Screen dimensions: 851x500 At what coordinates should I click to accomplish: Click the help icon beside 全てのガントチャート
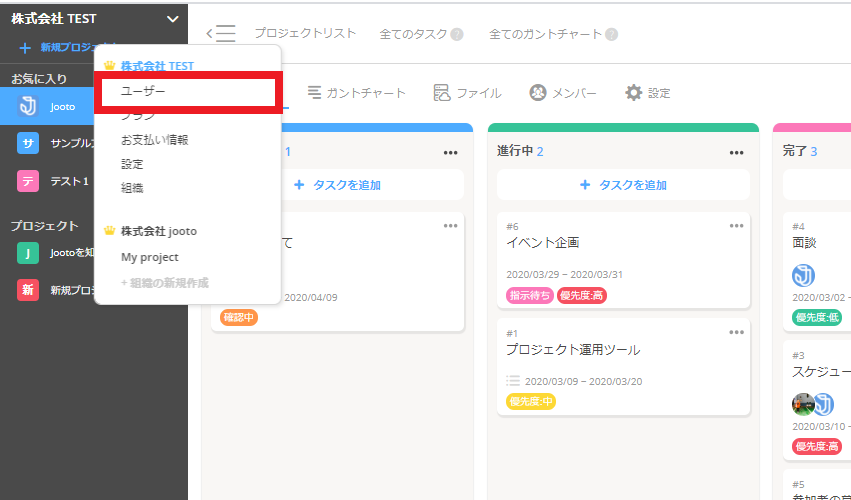coord(612,34)
